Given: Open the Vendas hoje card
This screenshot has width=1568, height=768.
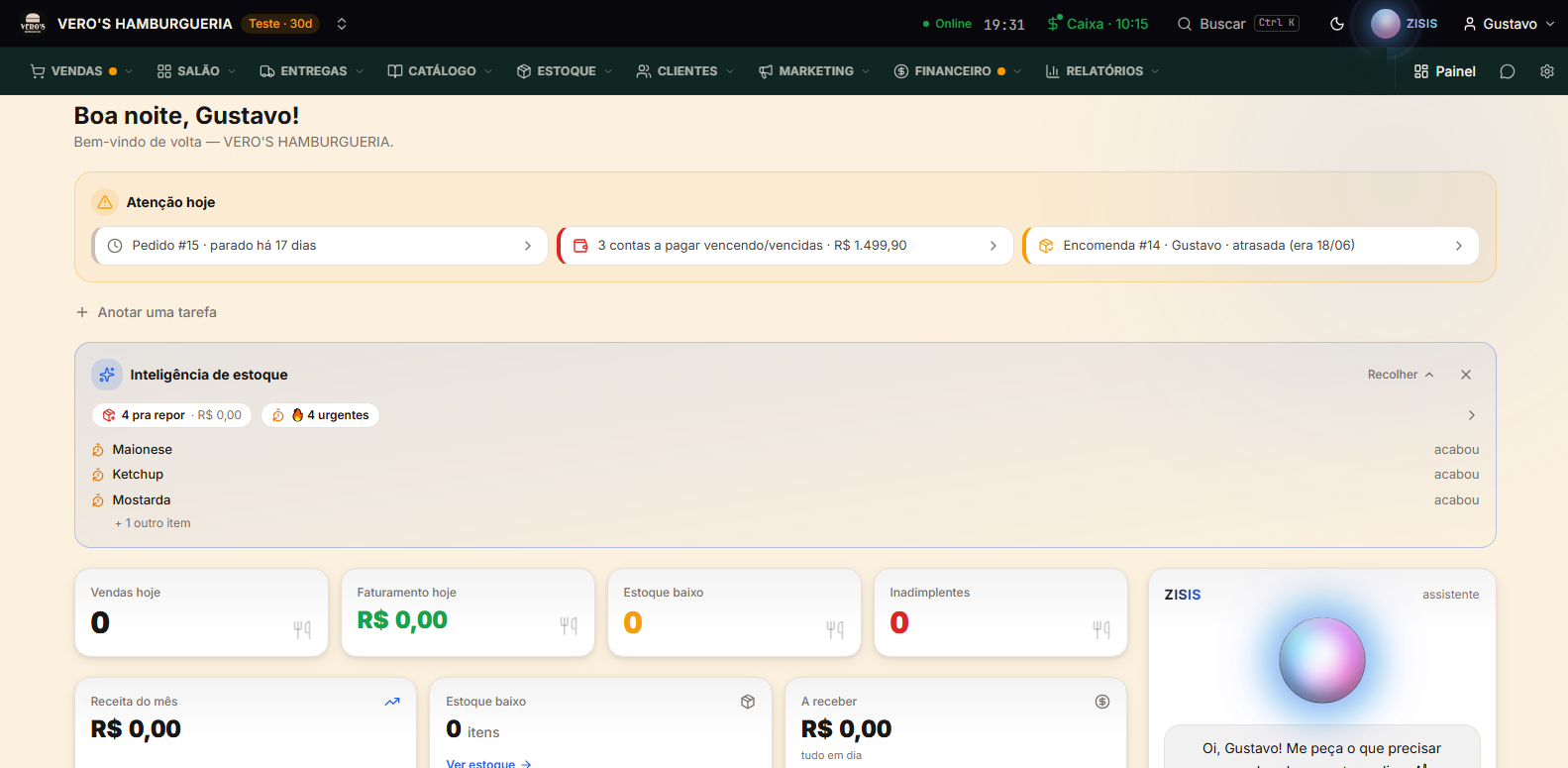Looking at the screenshot, I should [x=201, y=612].
